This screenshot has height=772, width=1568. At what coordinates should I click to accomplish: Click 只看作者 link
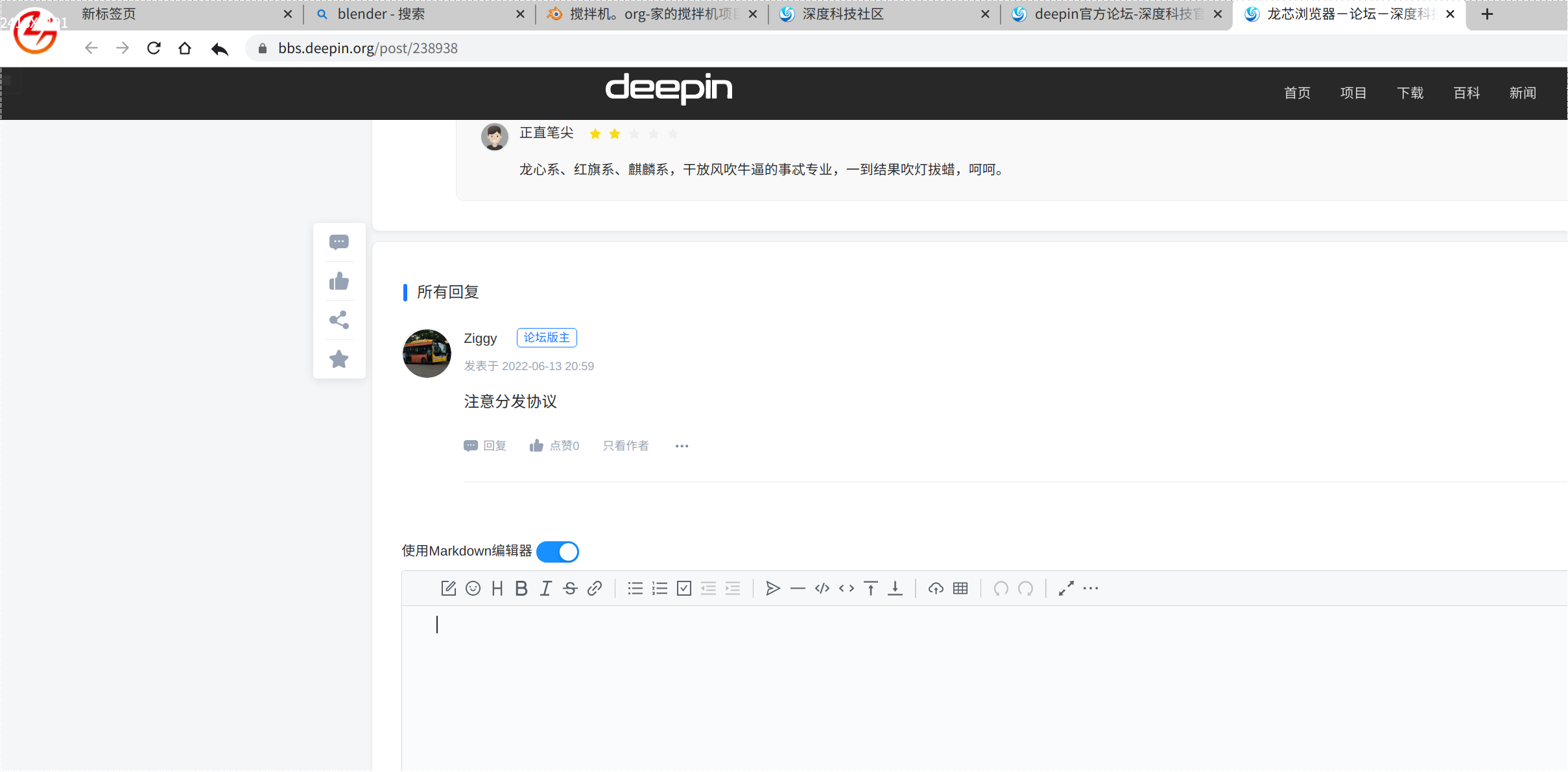click(x=624, y=445)
